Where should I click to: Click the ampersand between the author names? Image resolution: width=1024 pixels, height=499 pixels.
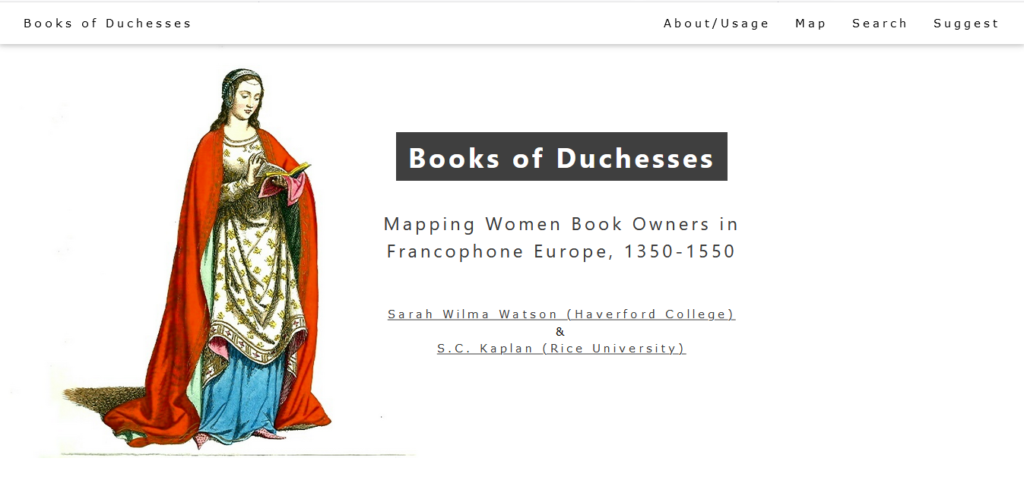click(560, 331)
